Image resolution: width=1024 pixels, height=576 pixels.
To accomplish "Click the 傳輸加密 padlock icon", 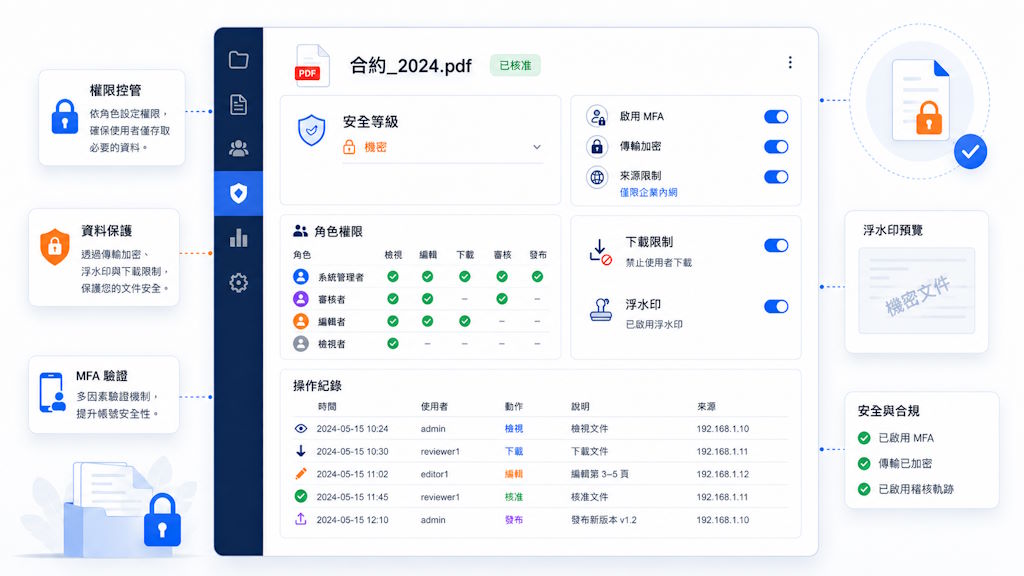I will 597,146.
